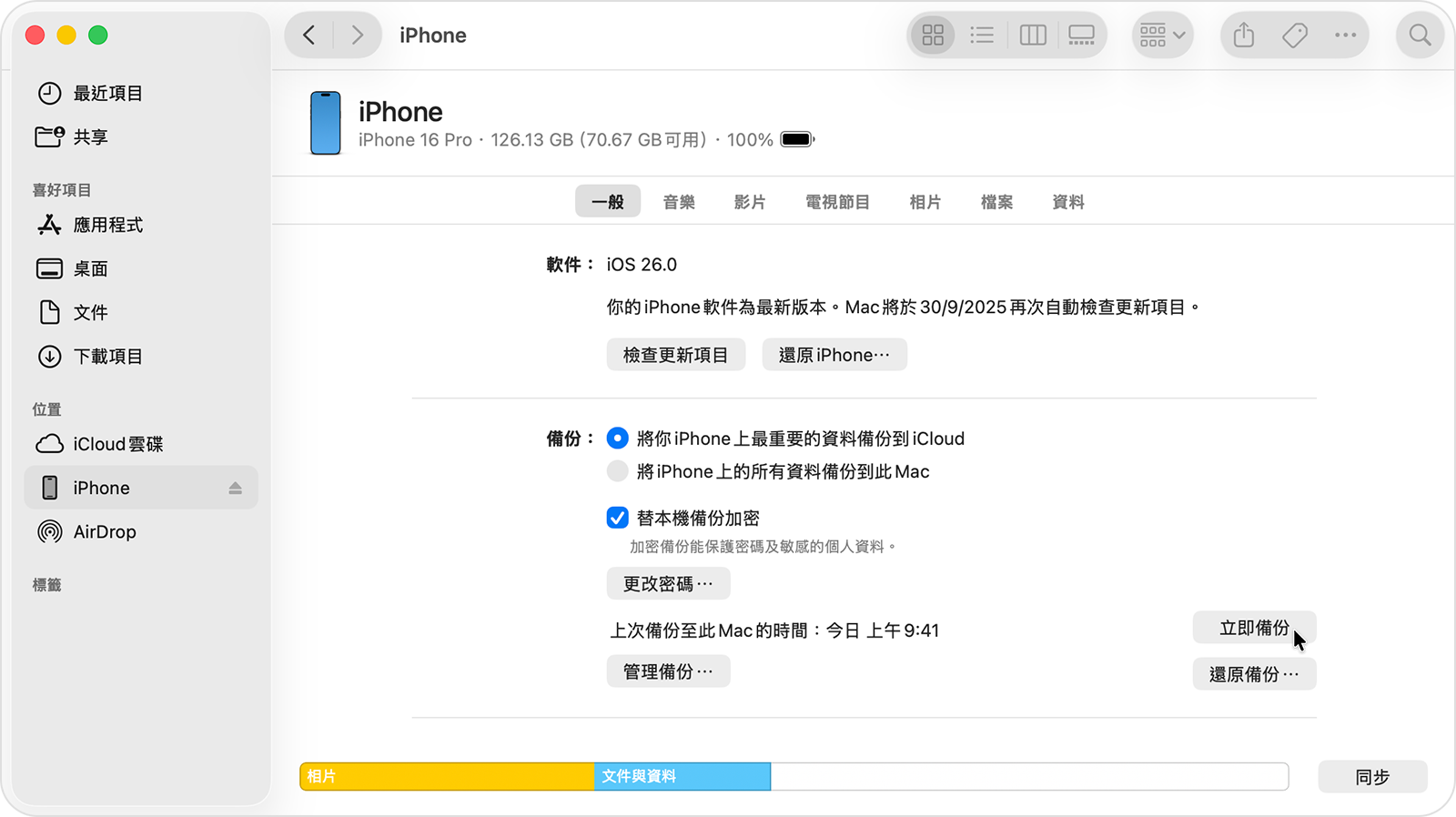This screenshot has height=817, width=1456.
Task: Switch to gallery view
Action: click(x=1081, y=35)
